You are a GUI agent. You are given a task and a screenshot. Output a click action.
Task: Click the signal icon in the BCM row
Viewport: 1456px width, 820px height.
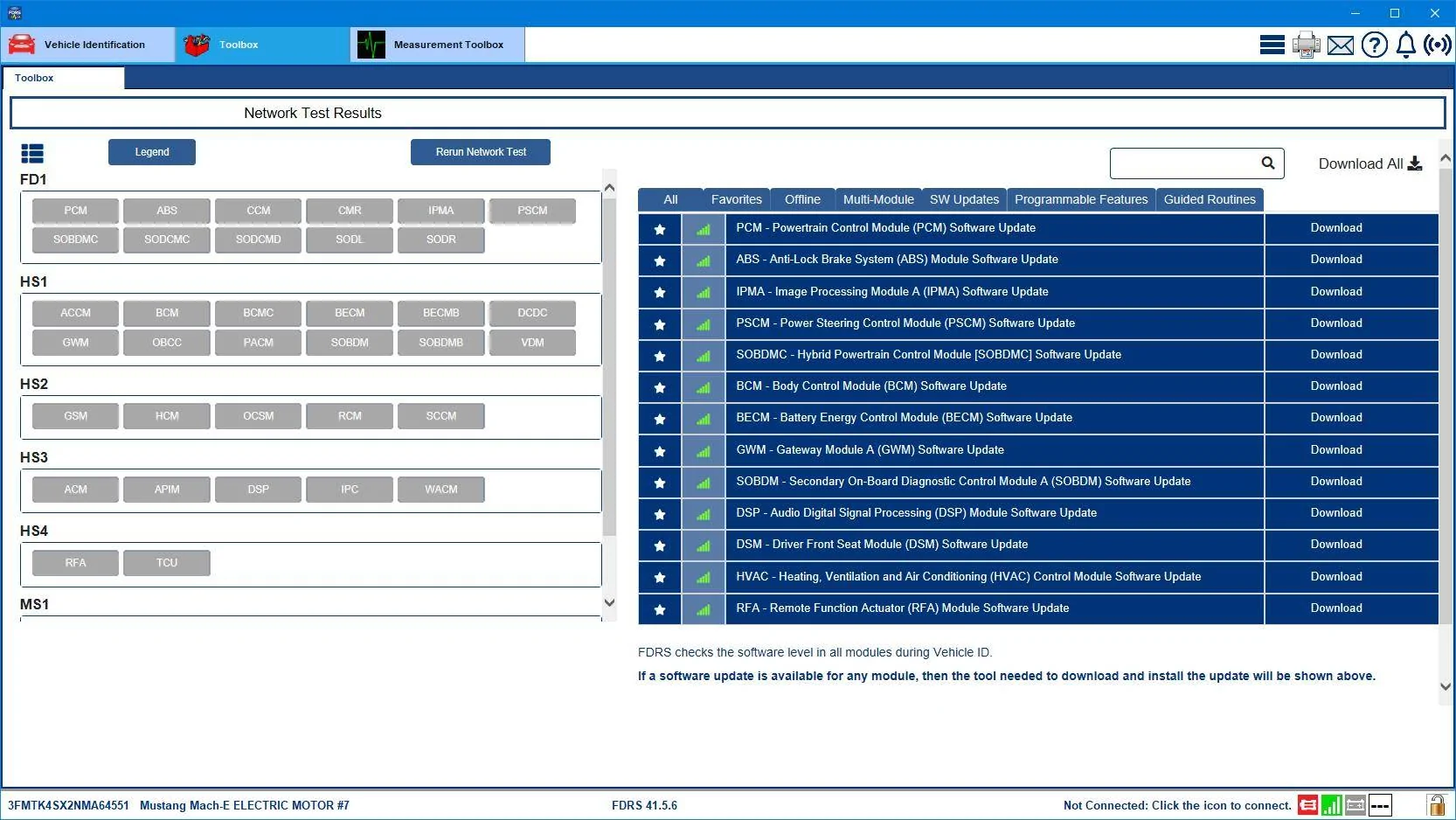coord(704,387)
